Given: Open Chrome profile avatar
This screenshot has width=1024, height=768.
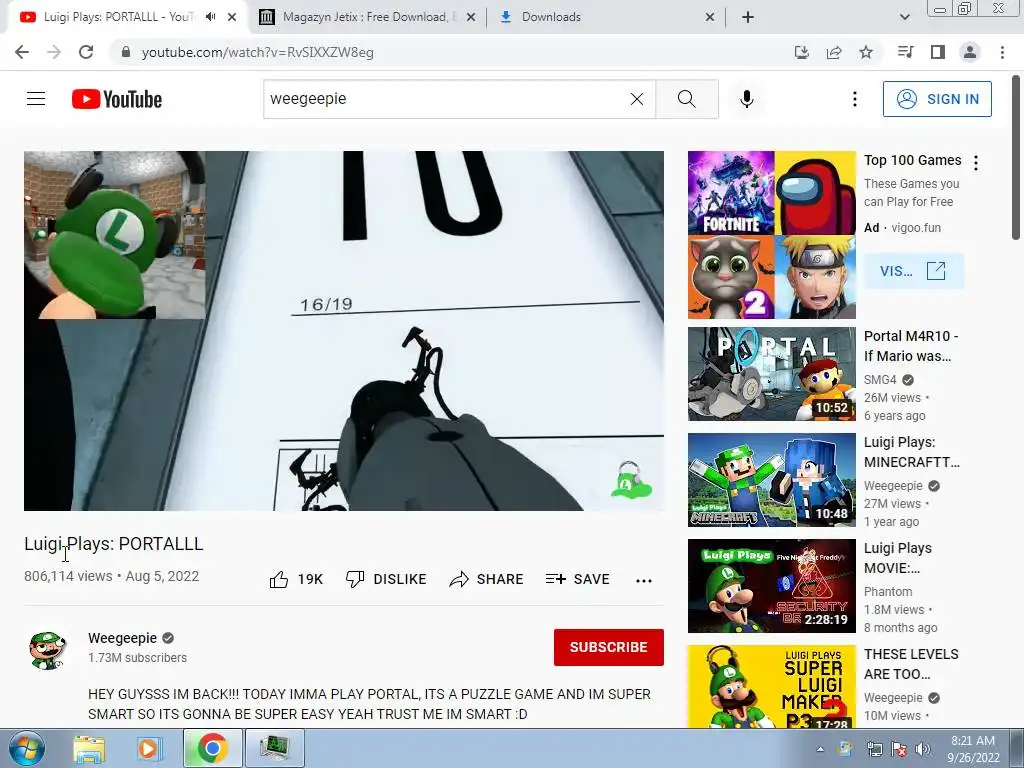Looking at the screenshot, I should [x=970, y=52].
